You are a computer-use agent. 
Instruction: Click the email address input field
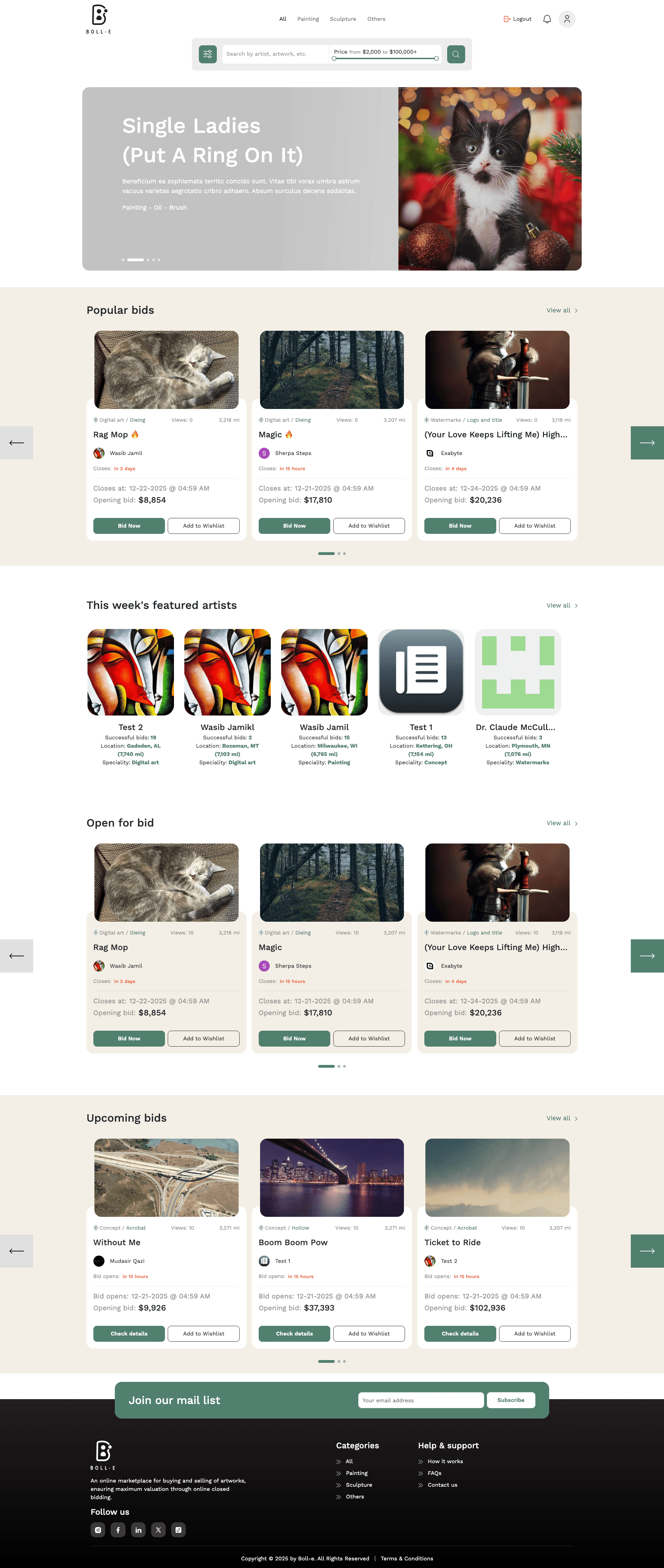pyautogui.click(x=421, y=1400)
